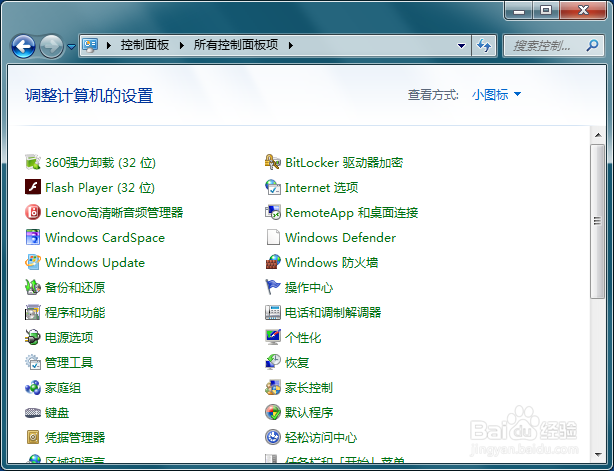
Task: Click the 键盘 keyboard icon
Action: pyautogui.click(x=33, y=413)
